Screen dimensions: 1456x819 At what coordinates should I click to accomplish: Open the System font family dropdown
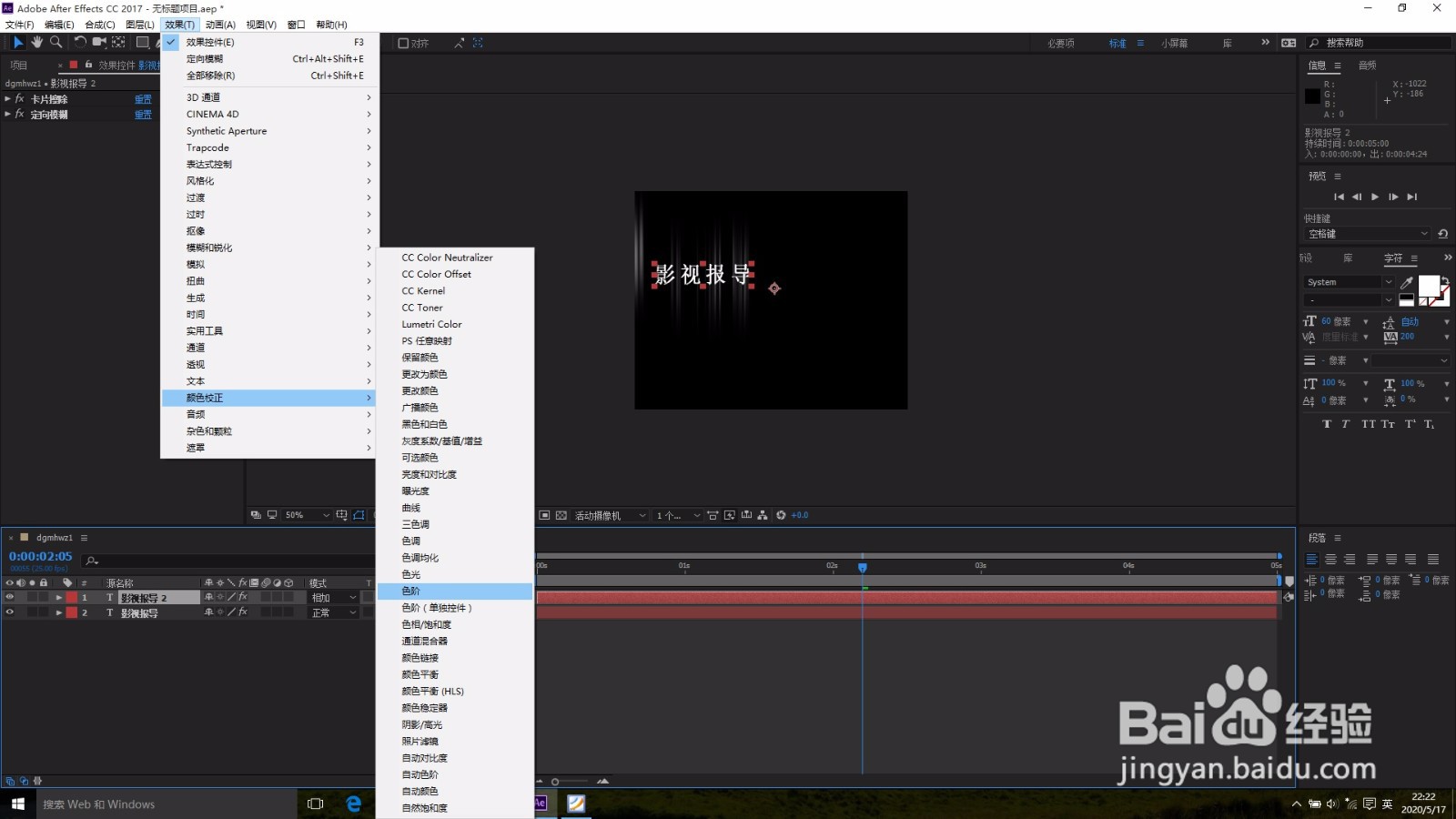[x=1350, y=282]
